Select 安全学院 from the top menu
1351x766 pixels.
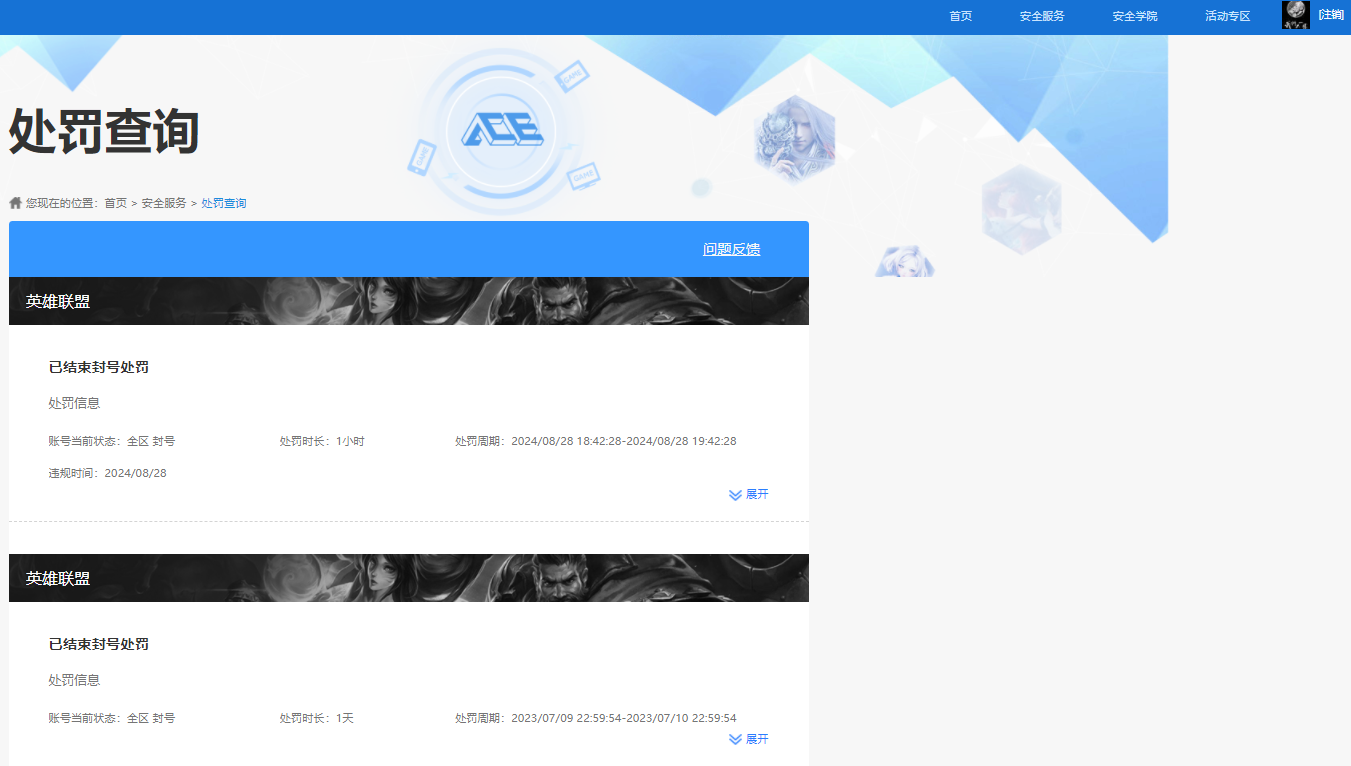[1133, 15]
